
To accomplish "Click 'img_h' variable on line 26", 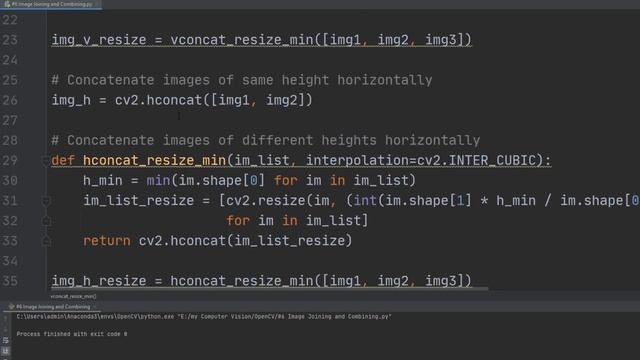I will click(x=71, y=100).
